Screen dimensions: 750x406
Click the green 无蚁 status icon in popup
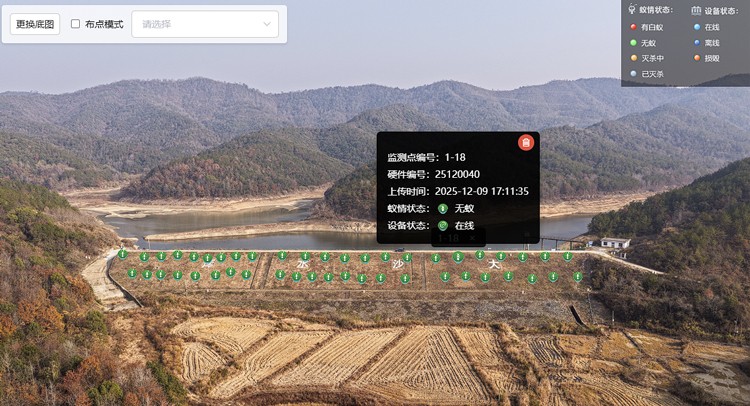point(443,208)
